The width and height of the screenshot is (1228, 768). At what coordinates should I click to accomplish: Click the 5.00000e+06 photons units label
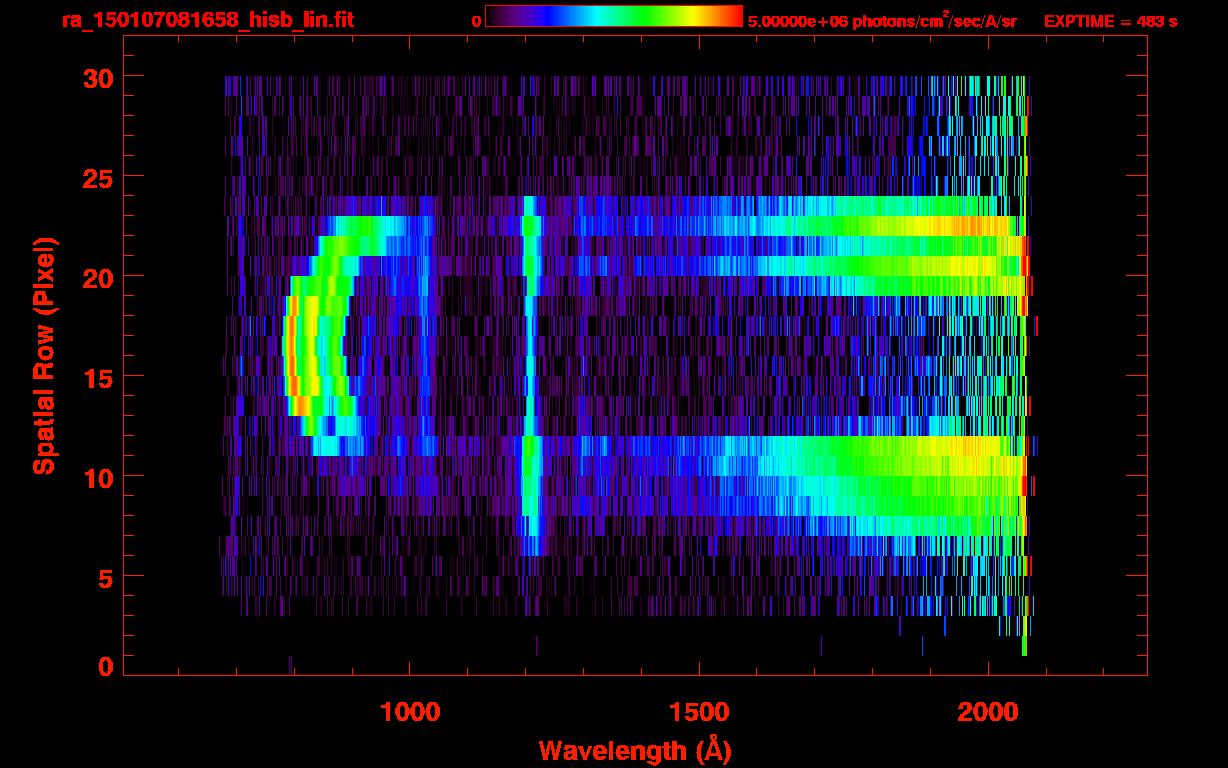click(x=882, y=21)
